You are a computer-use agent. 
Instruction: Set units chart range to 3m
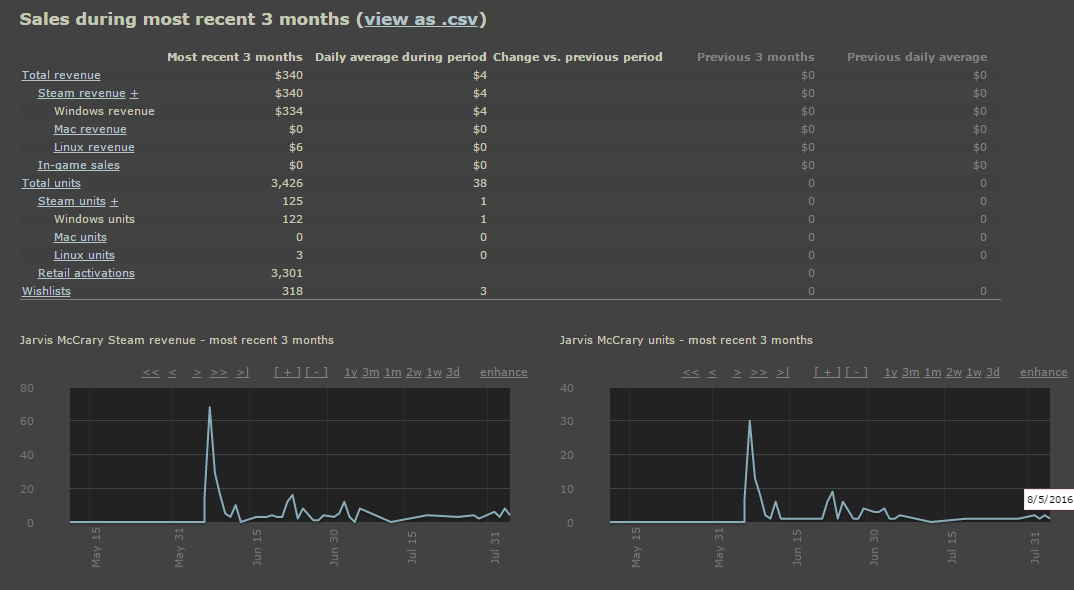(x=910, y=372)
